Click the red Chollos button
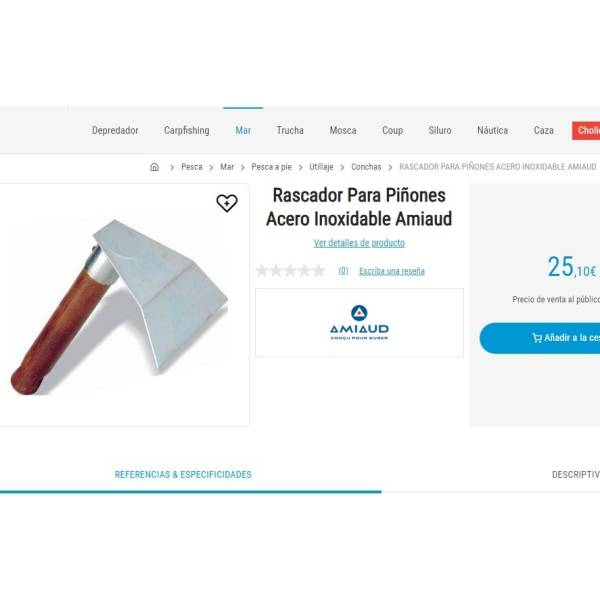600x600 pixels. click(x=586, y=130)
